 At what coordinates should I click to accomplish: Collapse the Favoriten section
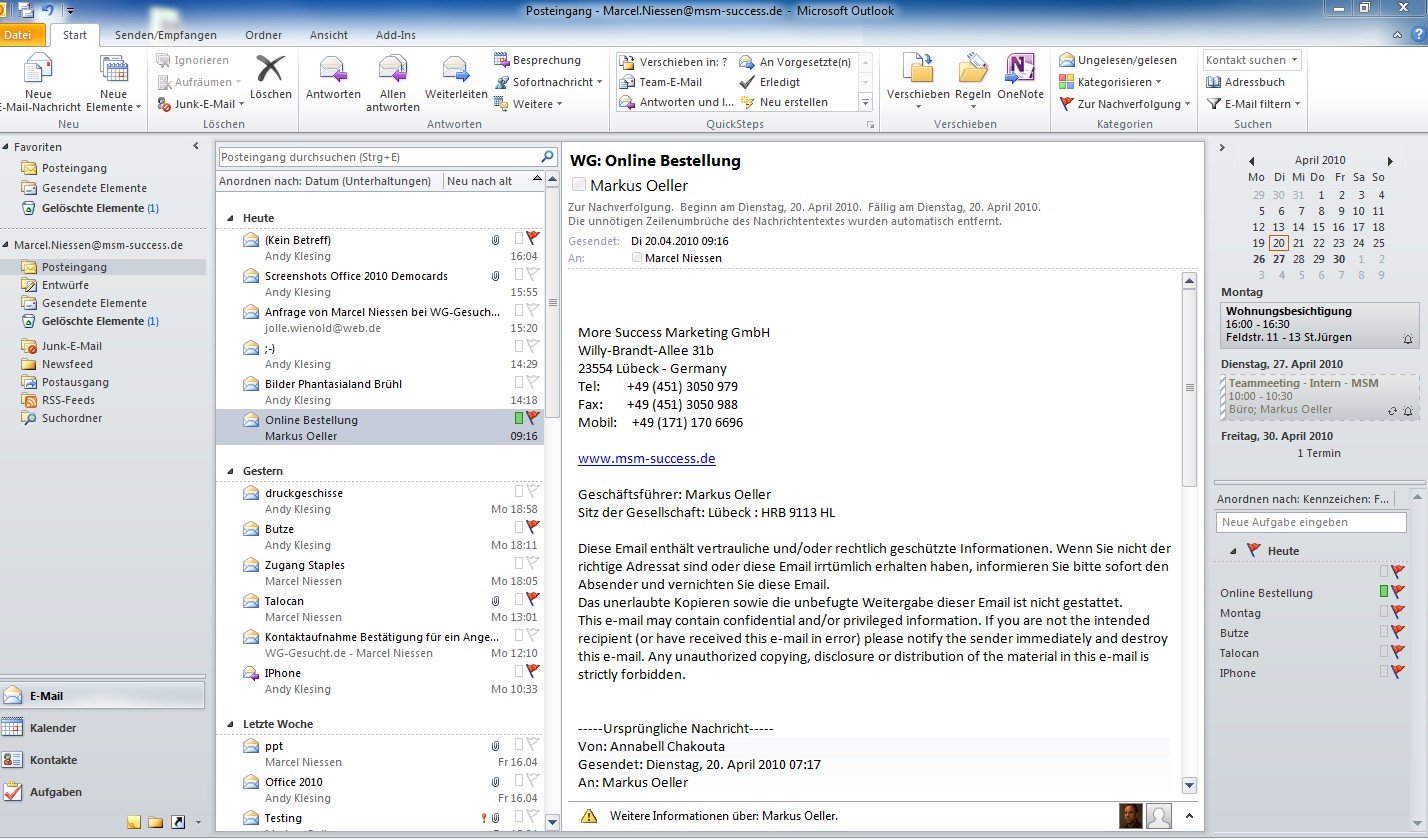point(6,147)
